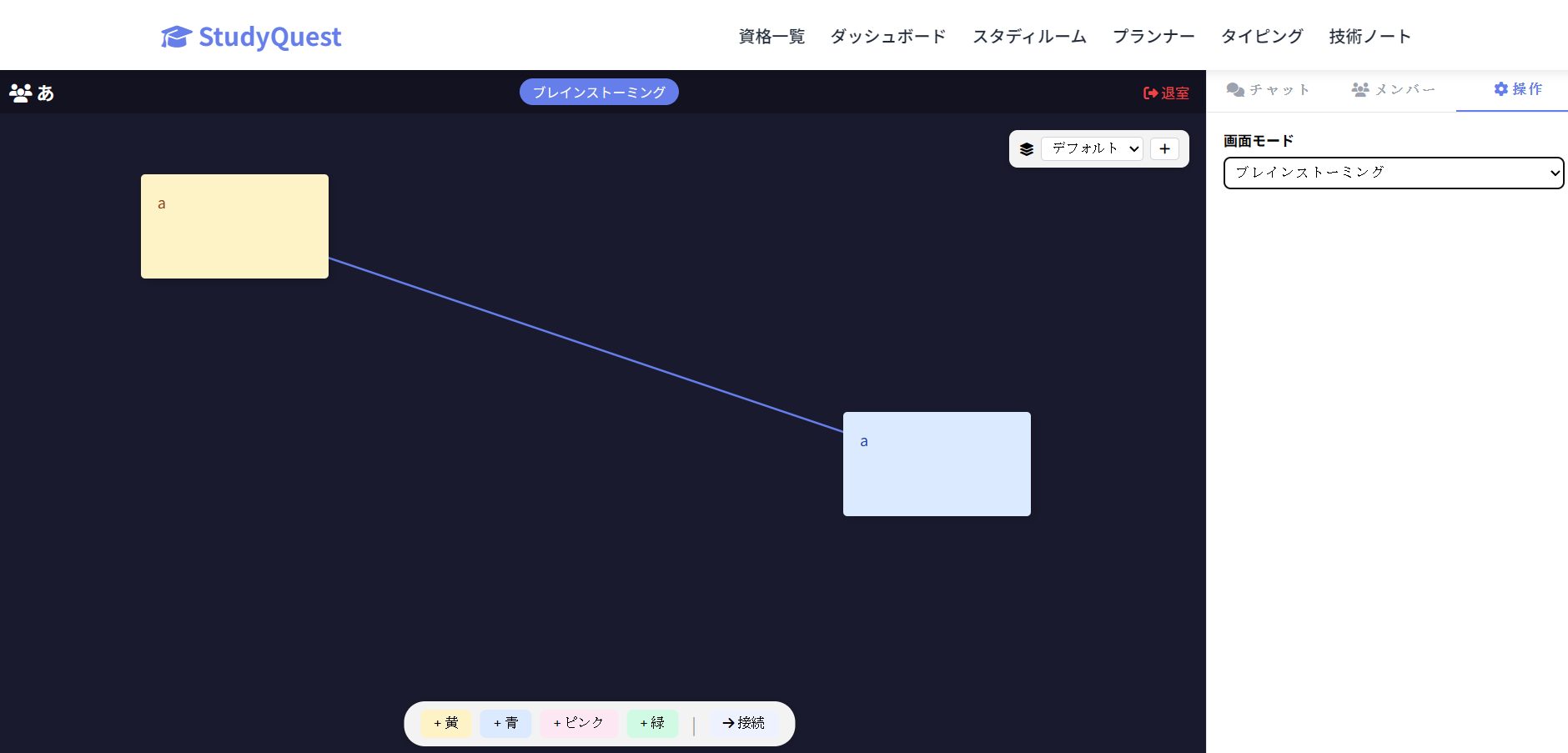
Task: Expand the 画面モード select box
Action: pos(1393,173)
